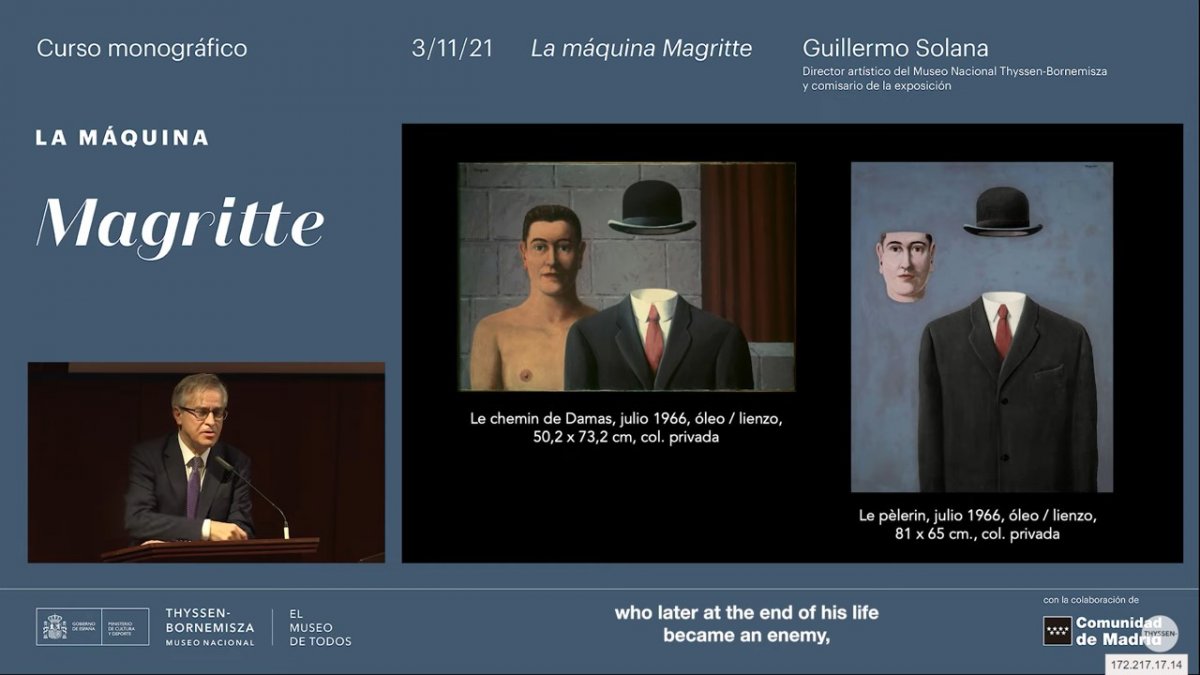The image size is (1200, 675).
Task: Click the Gobierno de España logo
Action: [93, 627]
